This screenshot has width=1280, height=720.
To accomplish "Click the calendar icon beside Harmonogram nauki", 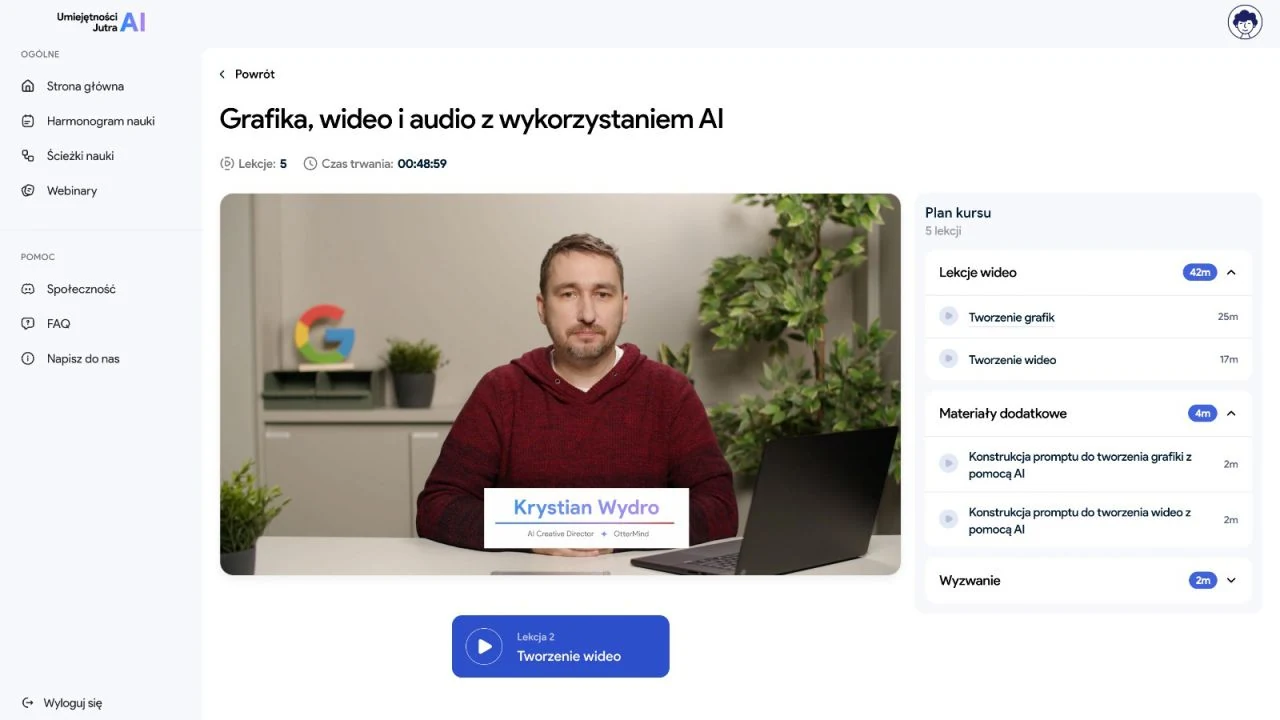I will pos(28,121).
